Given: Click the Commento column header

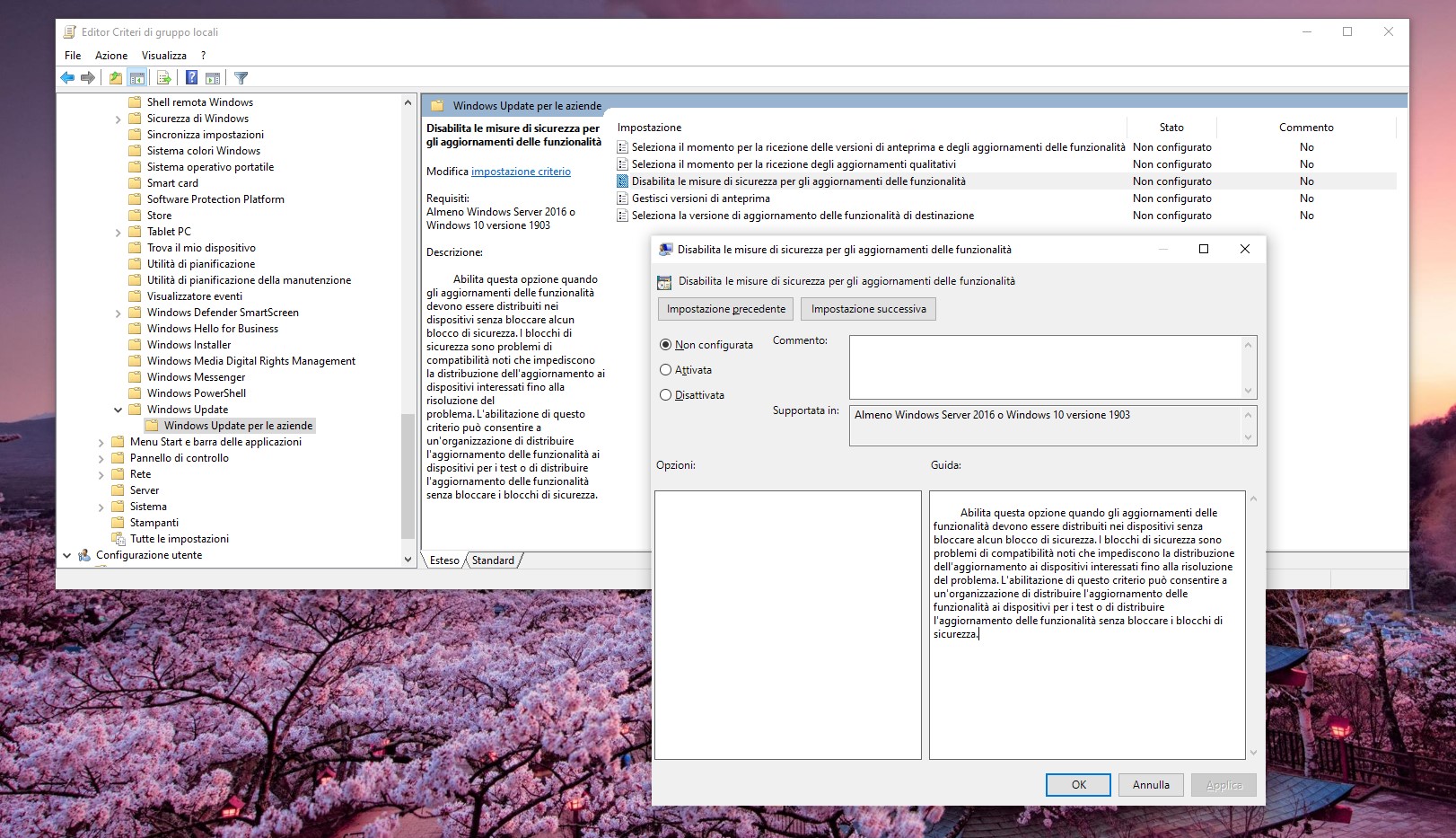Looking at the screenshot, I should click(x=1306, y=128).
